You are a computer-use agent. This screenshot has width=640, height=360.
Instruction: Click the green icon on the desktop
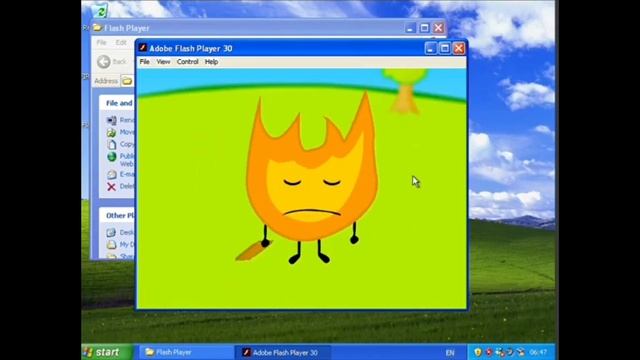click(99, 11)
